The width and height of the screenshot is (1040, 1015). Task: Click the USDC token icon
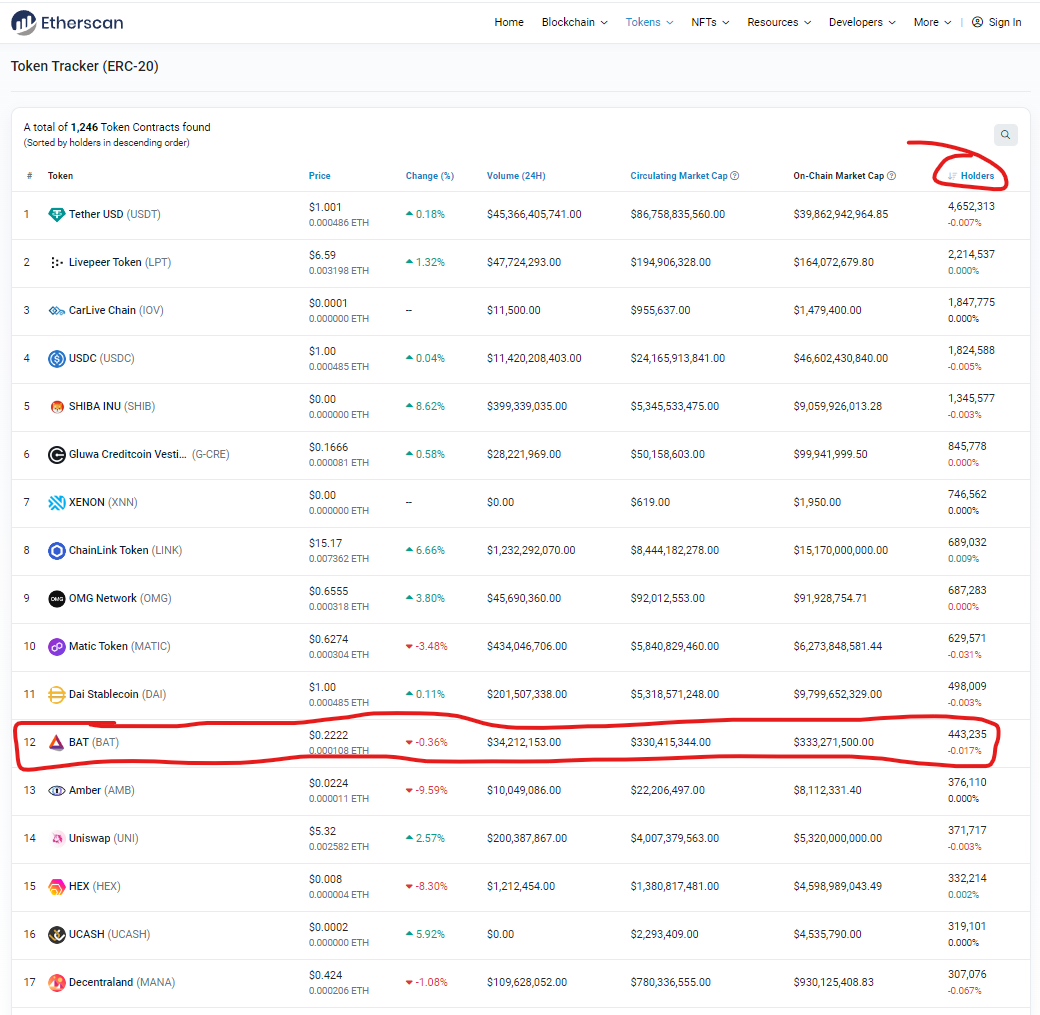tap(57, 358)
